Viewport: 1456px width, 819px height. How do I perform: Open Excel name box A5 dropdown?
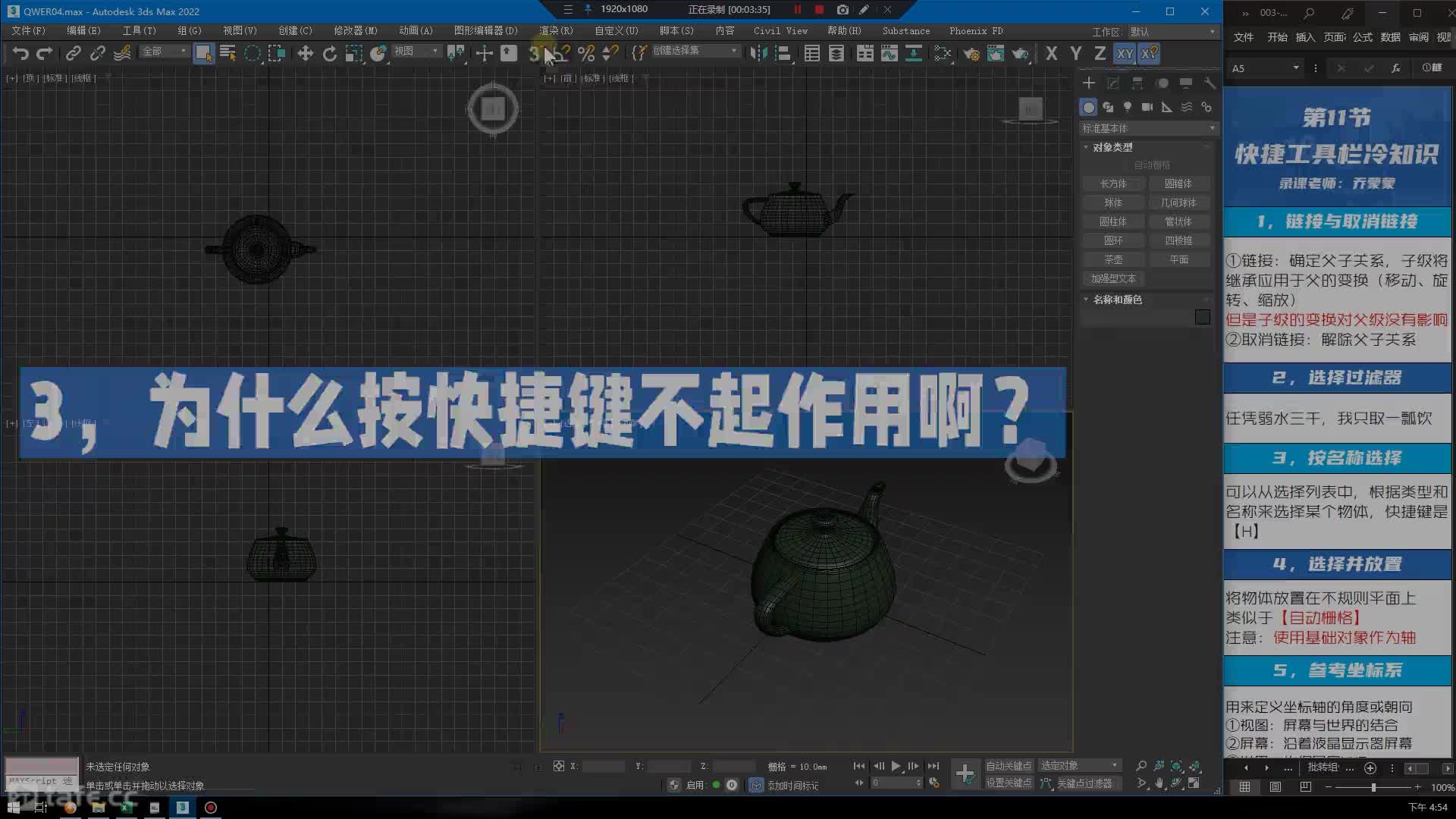(1296, 68)
